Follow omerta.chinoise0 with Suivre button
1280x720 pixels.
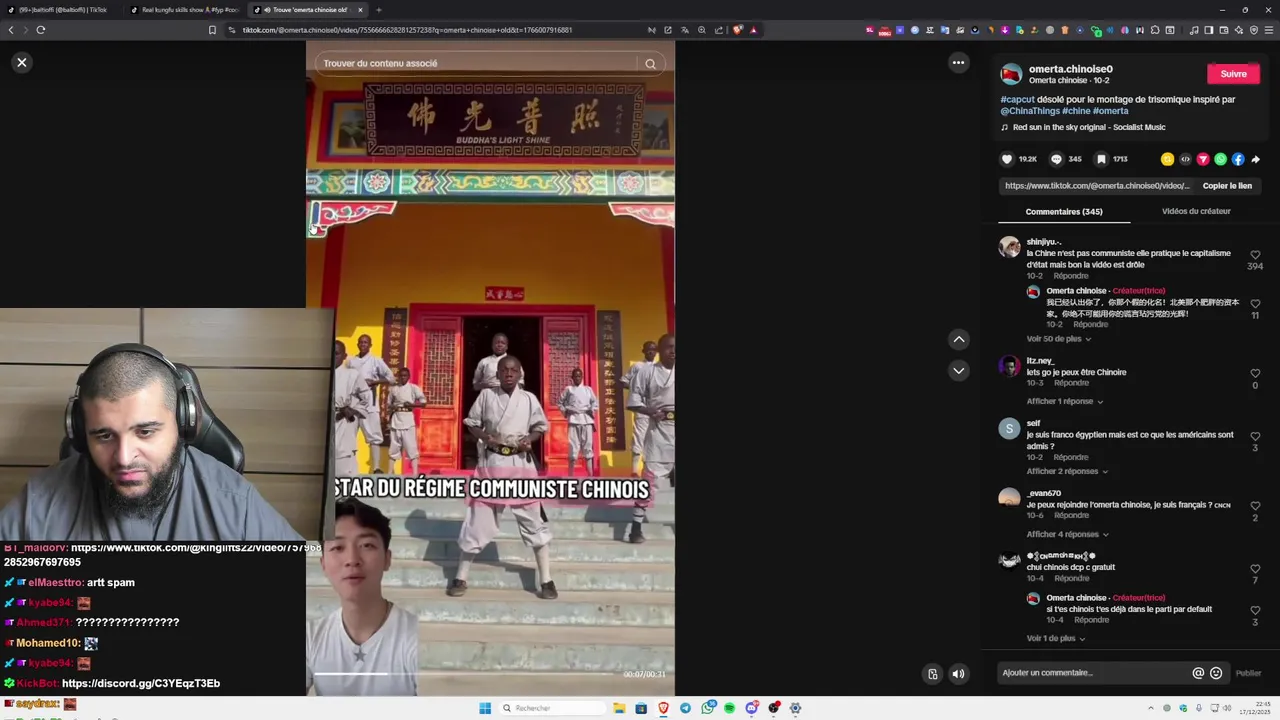click(1233, 74)
